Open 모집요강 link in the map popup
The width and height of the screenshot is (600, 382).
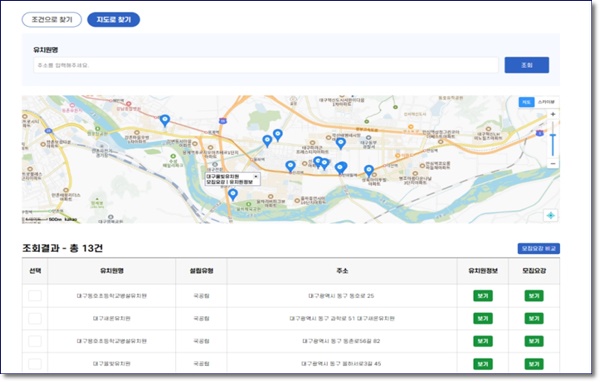pyautogui.click(x=216, y=182)
